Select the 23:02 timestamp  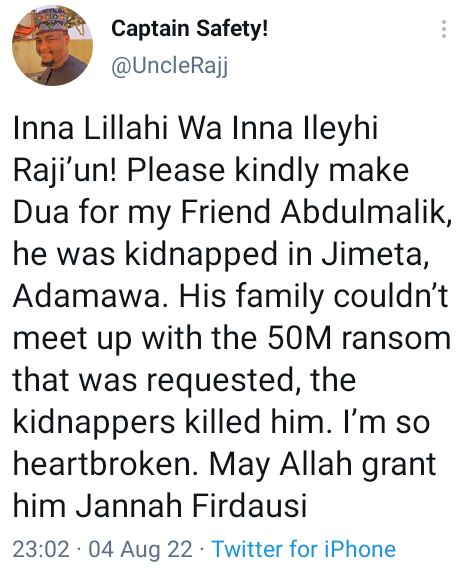[41, 550]
